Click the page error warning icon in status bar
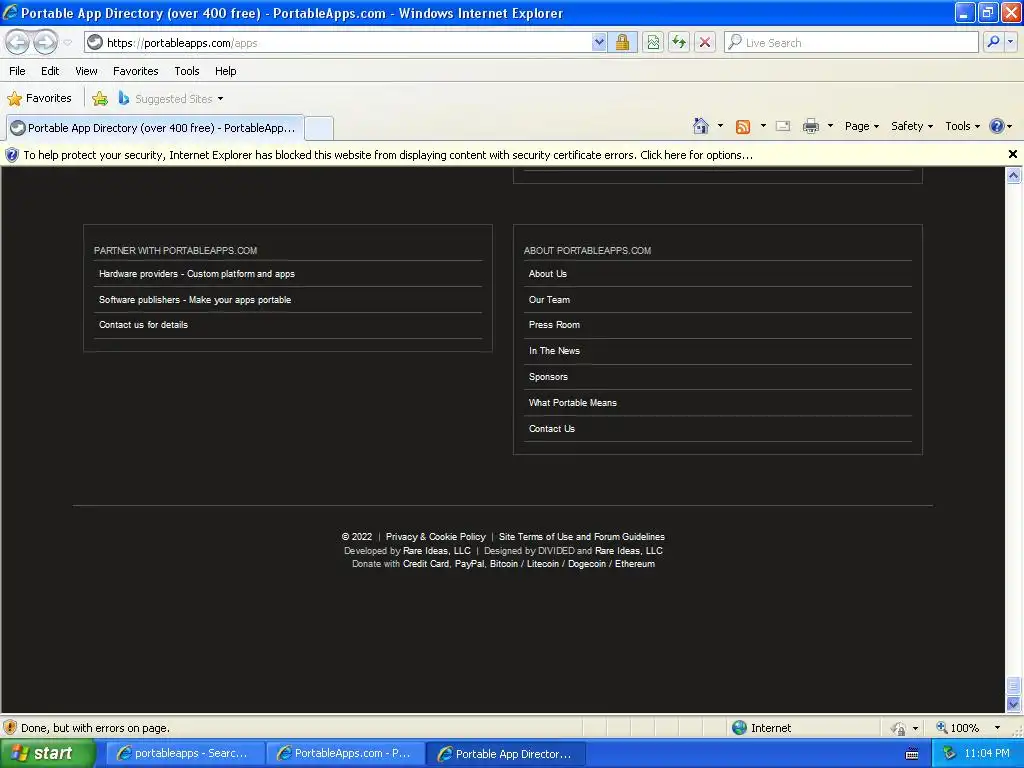The image size is (1024, 768). (x=10, y=728)
